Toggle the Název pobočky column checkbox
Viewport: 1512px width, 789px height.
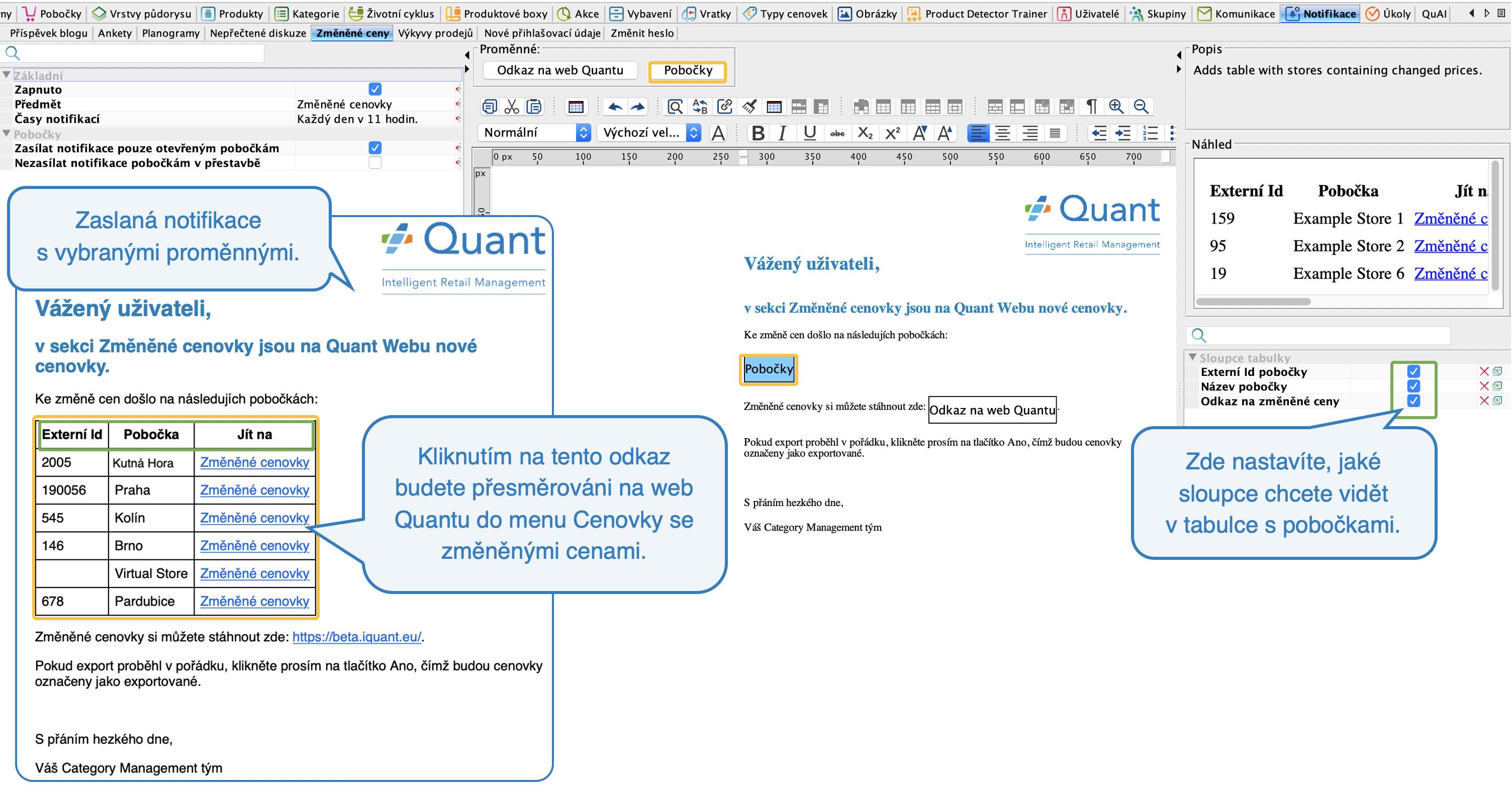pos(1413,386)
